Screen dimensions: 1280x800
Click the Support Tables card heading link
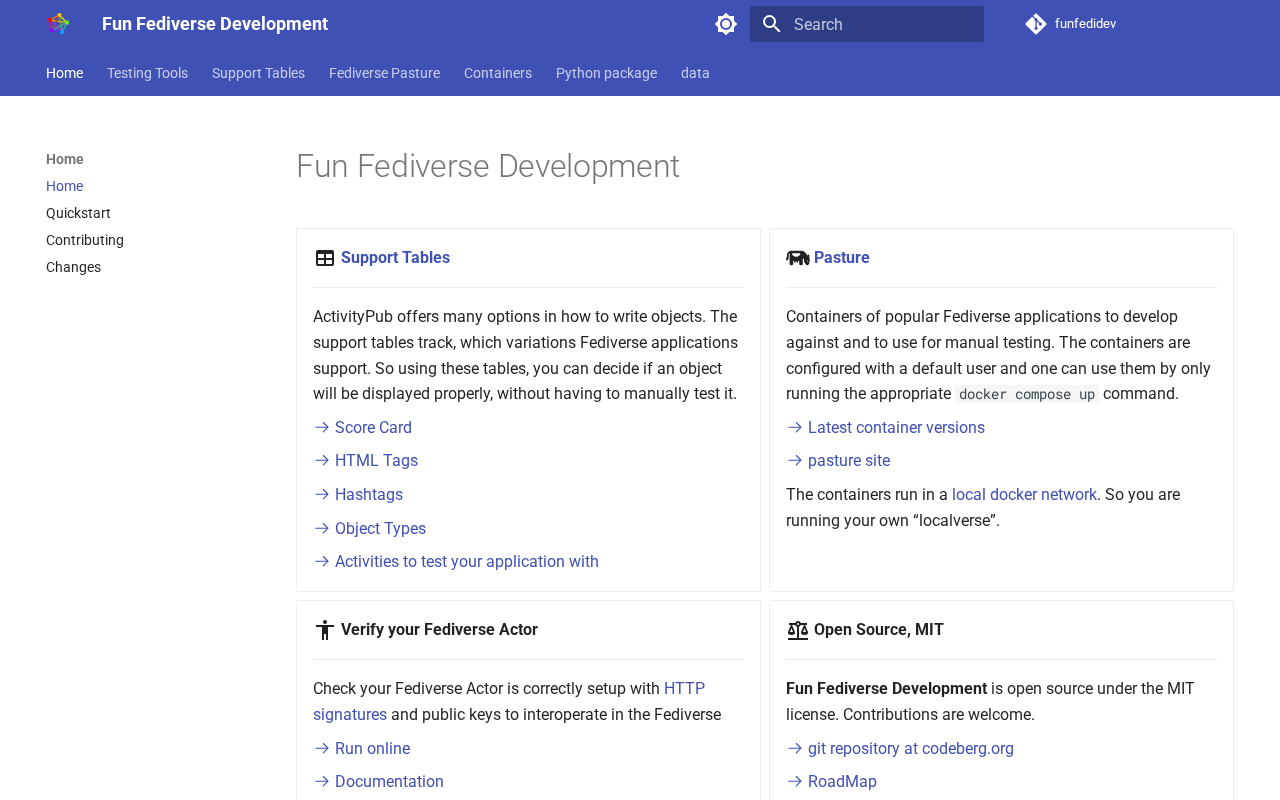coord(395,258)
